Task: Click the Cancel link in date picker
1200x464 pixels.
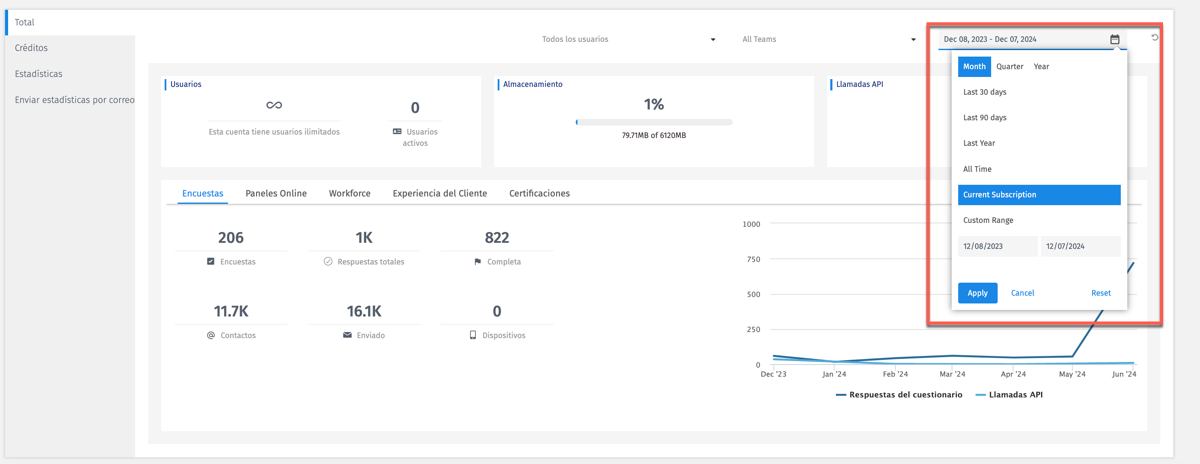Action: [1022, 293]
